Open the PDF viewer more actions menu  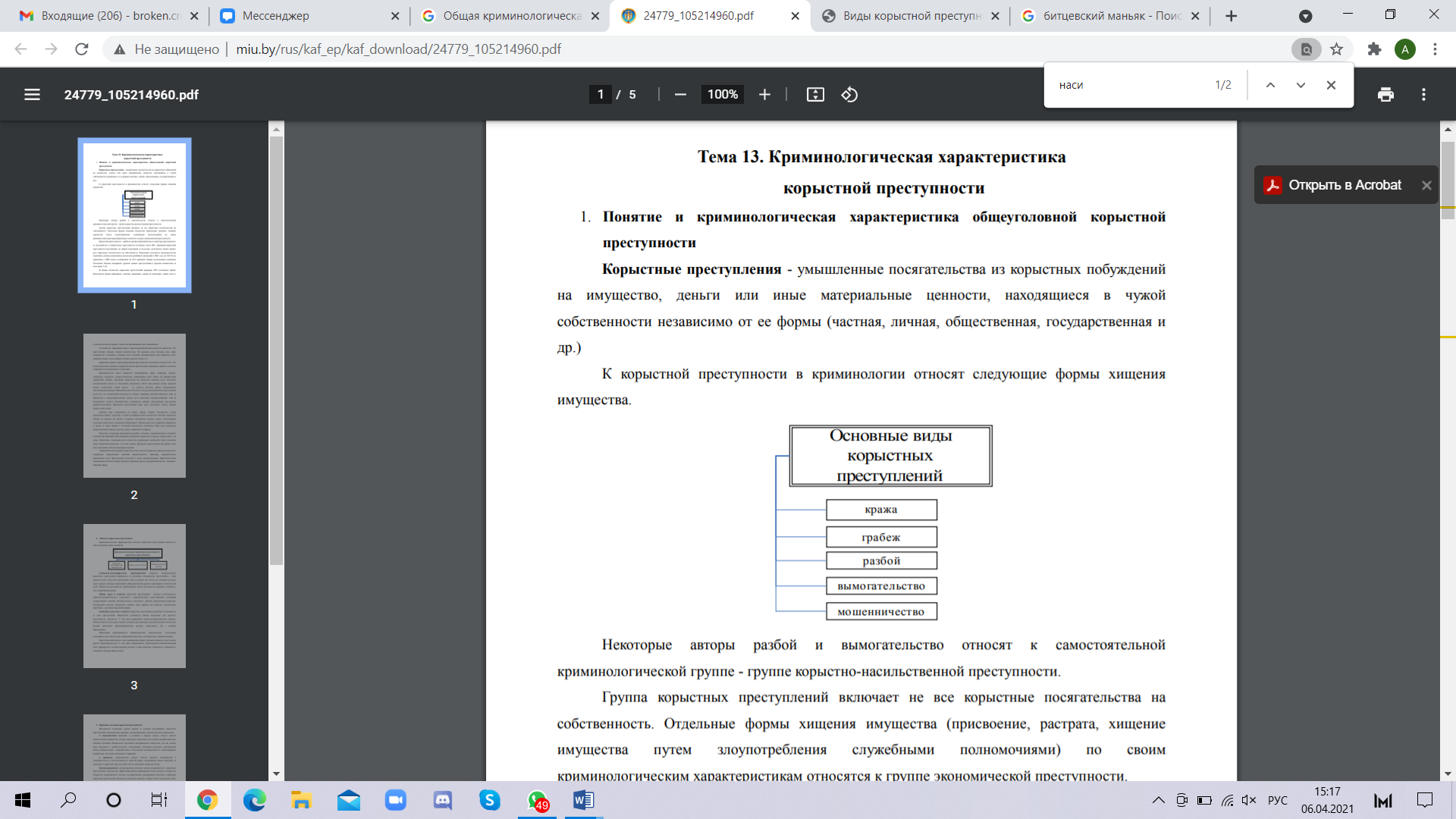click(1423, 95)
